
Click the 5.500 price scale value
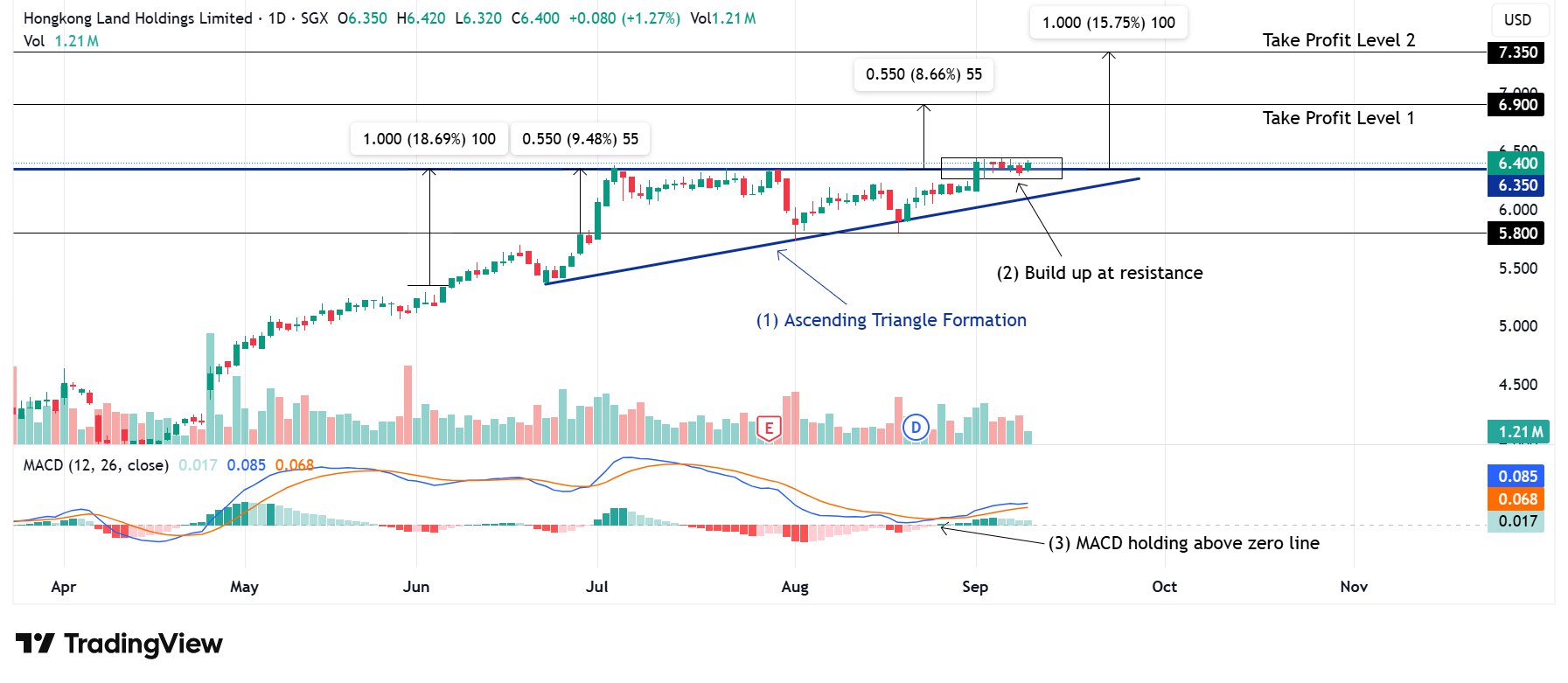(1518, 268)
